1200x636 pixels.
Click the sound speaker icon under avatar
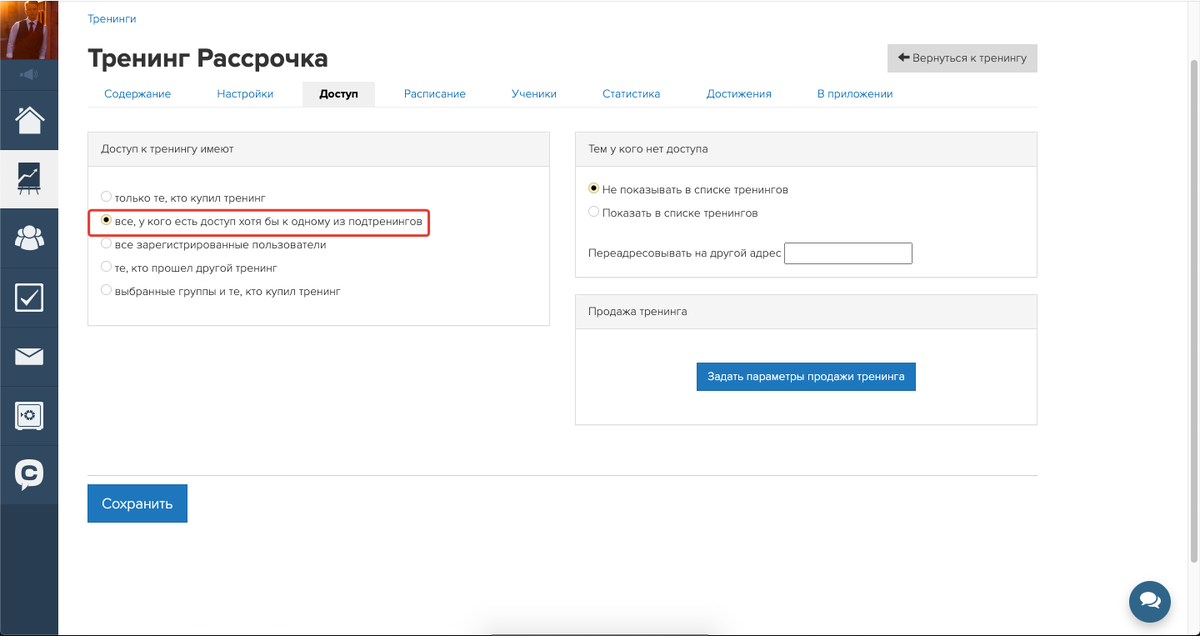(x=29, y=75)
